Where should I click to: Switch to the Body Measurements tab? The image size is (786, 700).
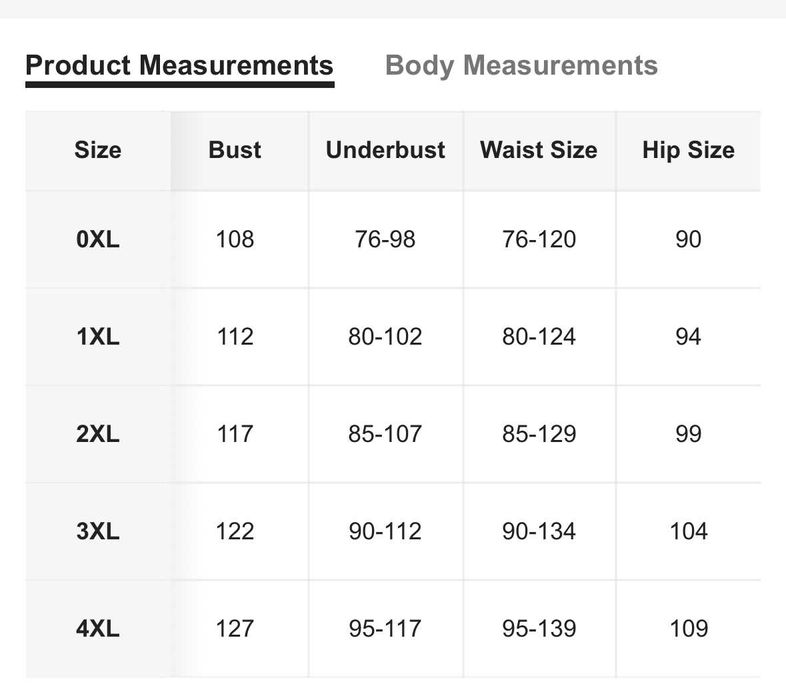tap(521, 66)
